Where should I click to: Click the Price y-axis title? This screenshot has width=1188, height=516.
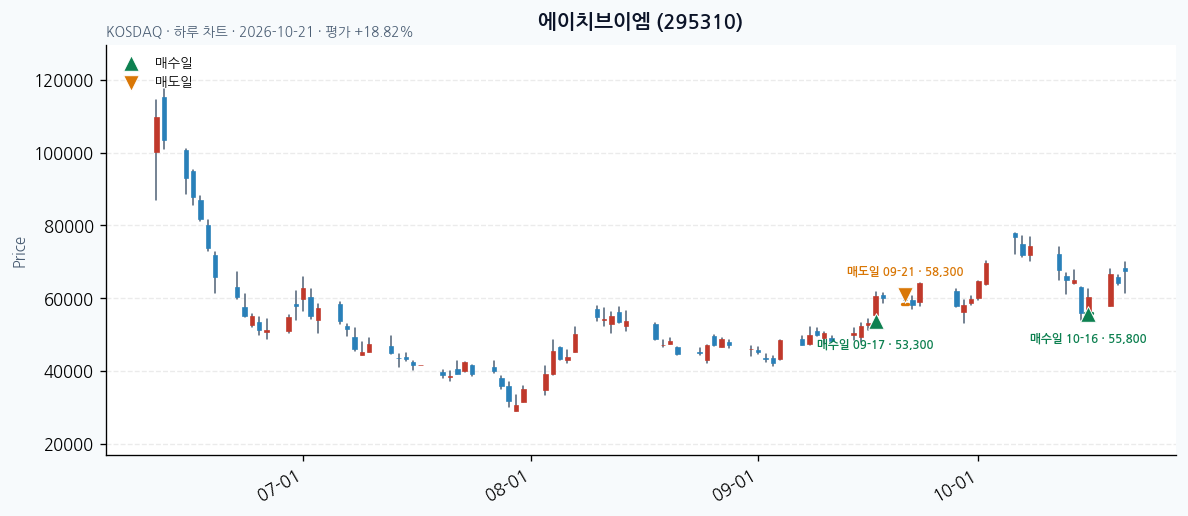coord(20,252)
